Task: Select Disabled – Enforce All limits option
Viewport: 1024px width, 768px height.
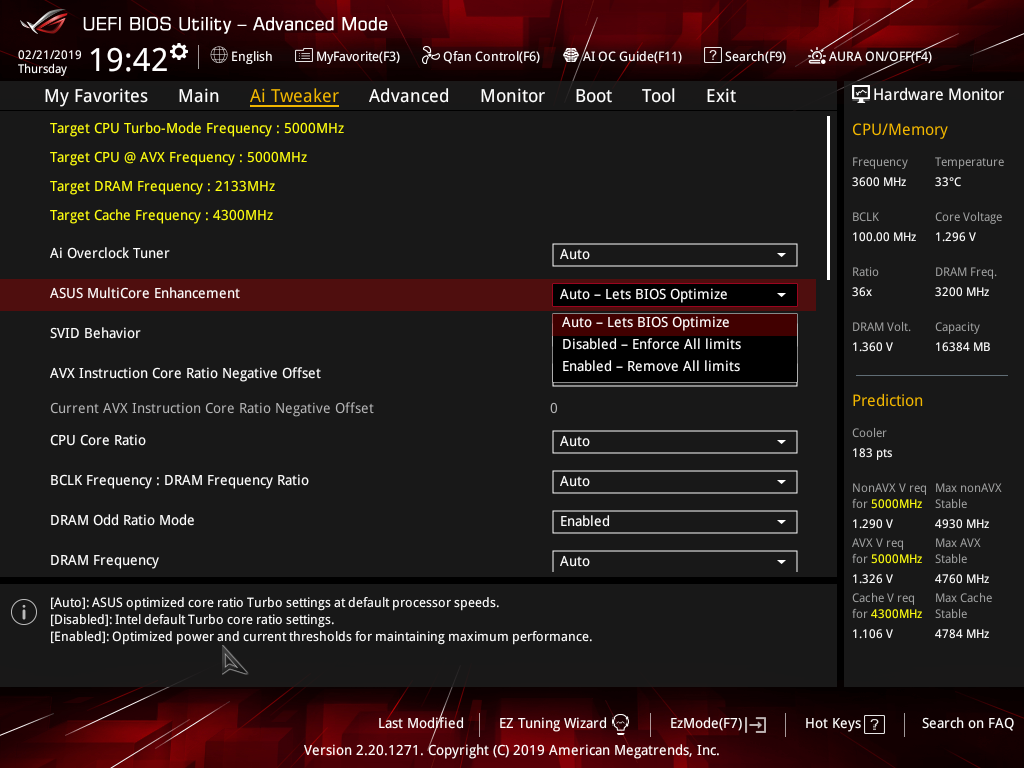Action: click(651, 344)
